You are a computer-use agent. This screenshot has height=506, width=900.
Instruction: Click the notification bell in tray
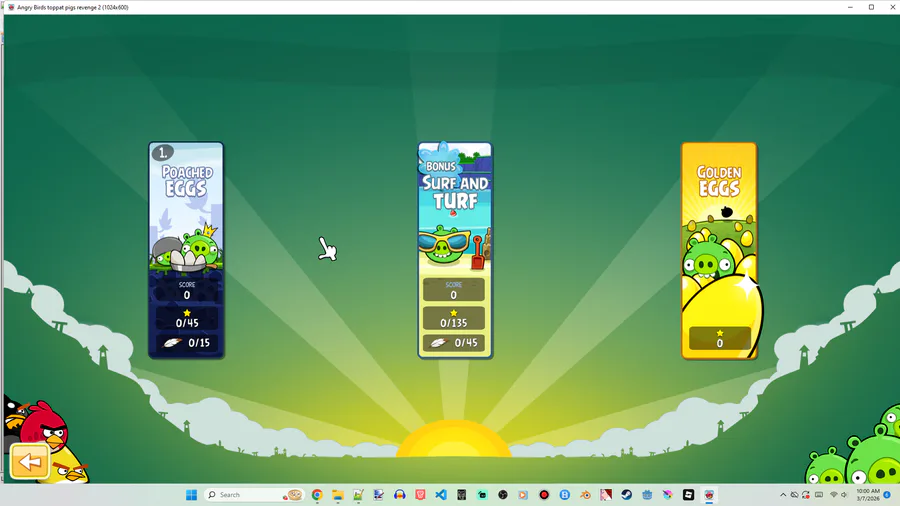pyautogui.click(x=887, y=495)
